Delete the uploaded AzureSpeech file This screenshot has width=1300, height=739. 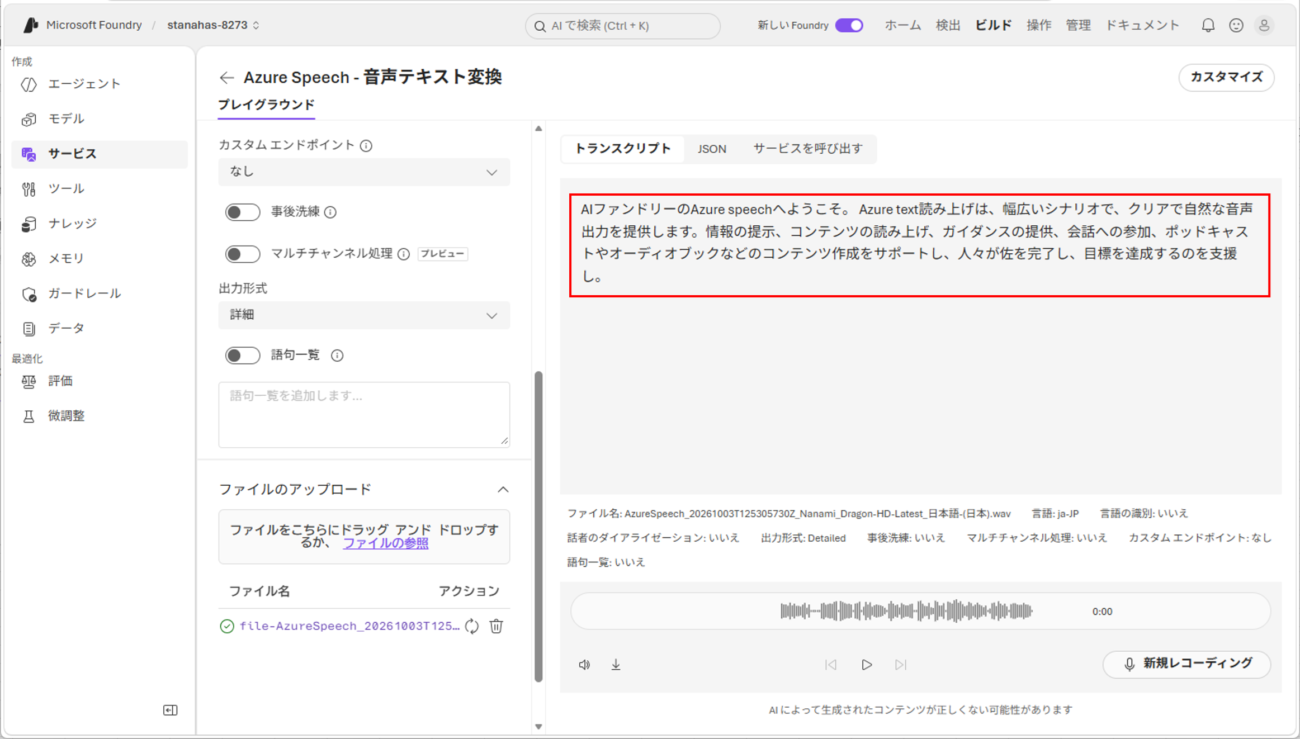click(x=496, y=626)
